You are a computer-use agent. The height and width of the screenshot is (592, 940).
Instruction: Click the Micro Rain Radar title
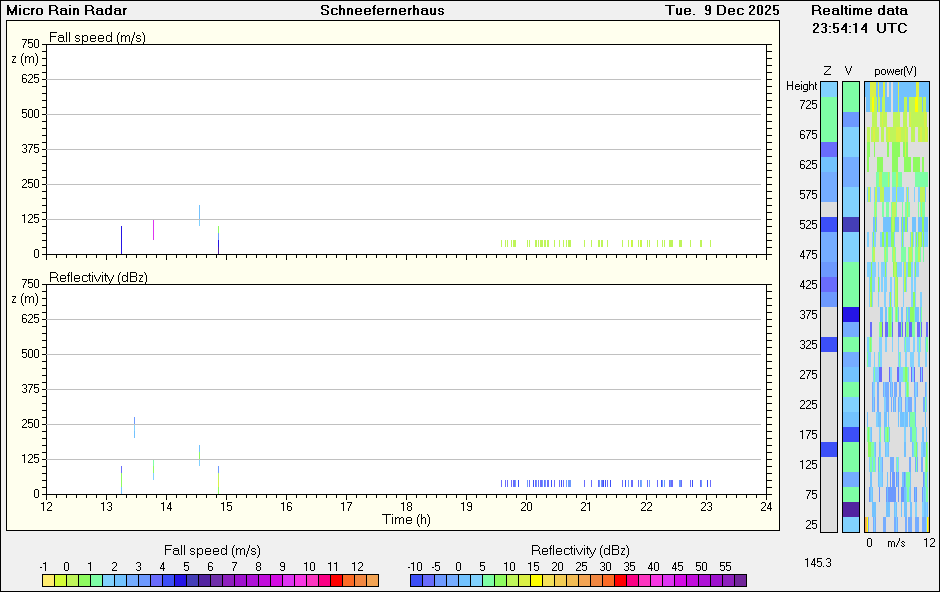point(67,11)
